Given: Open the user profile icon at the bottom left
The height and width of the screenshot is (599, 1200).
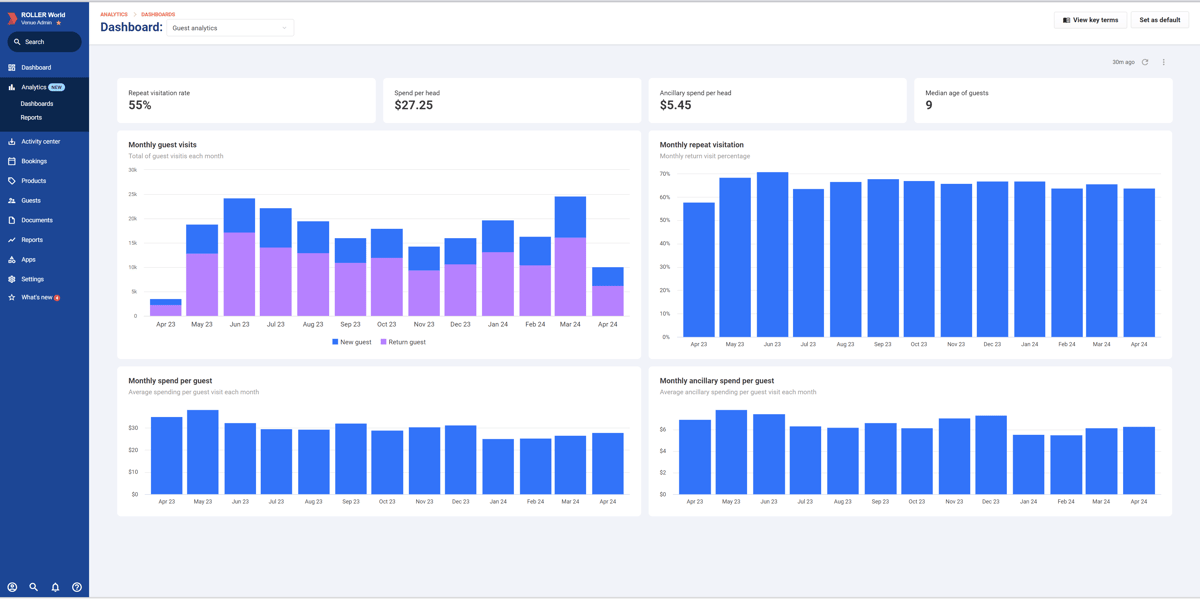Looking at the screenshot, I should click(11, 587).
